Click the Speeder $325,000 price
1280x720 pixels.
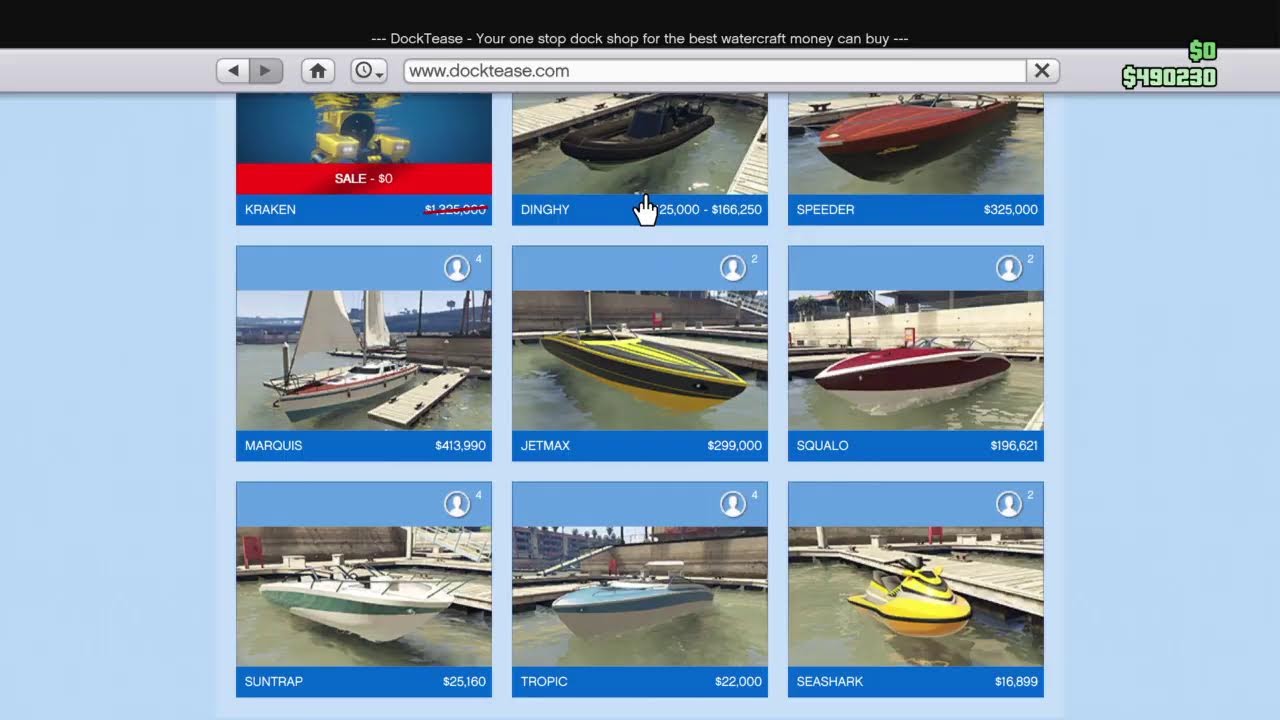coord(1011,210)
